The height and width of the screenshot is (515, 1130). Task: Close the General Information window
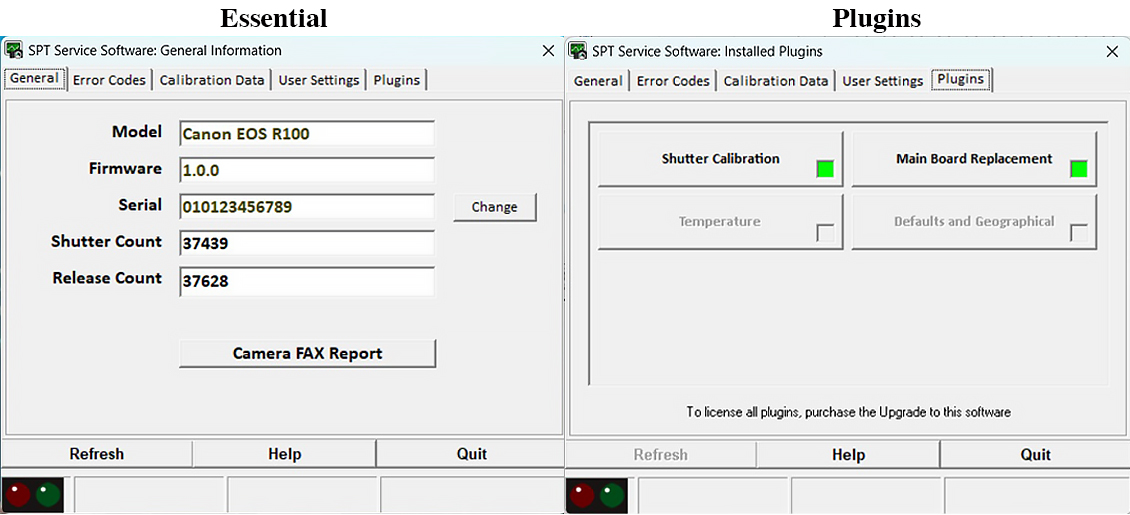[548, 50]
